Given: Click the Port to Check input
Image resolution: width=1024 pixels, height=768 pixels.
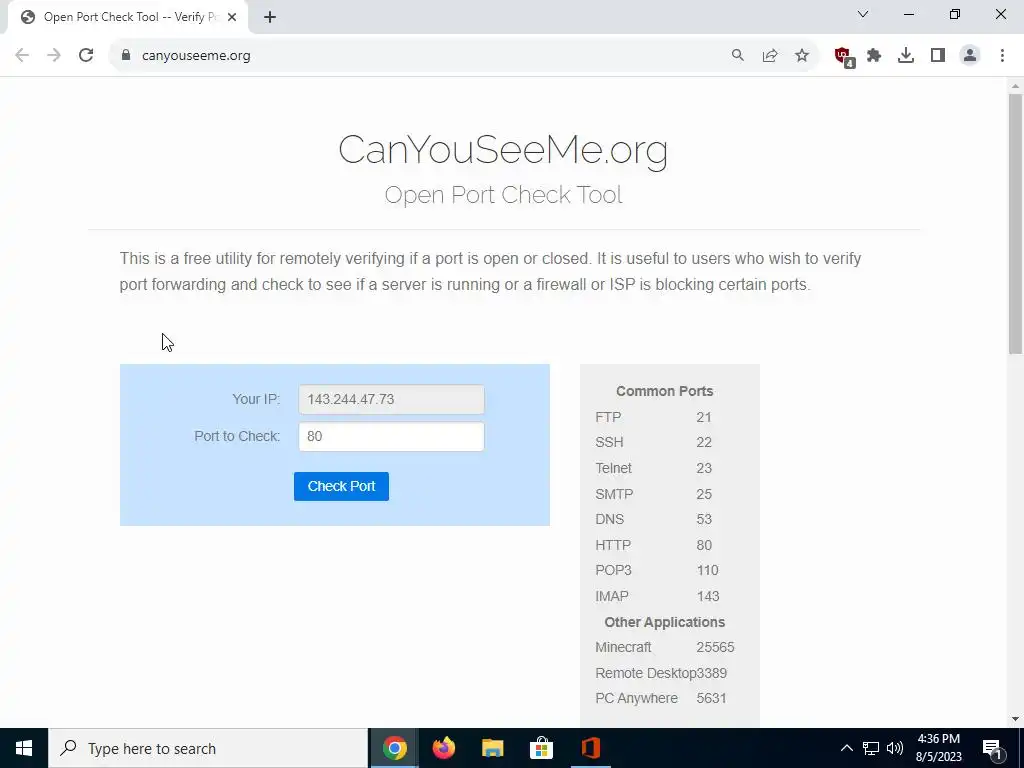Looking at the screenshot, I should 391,436.
